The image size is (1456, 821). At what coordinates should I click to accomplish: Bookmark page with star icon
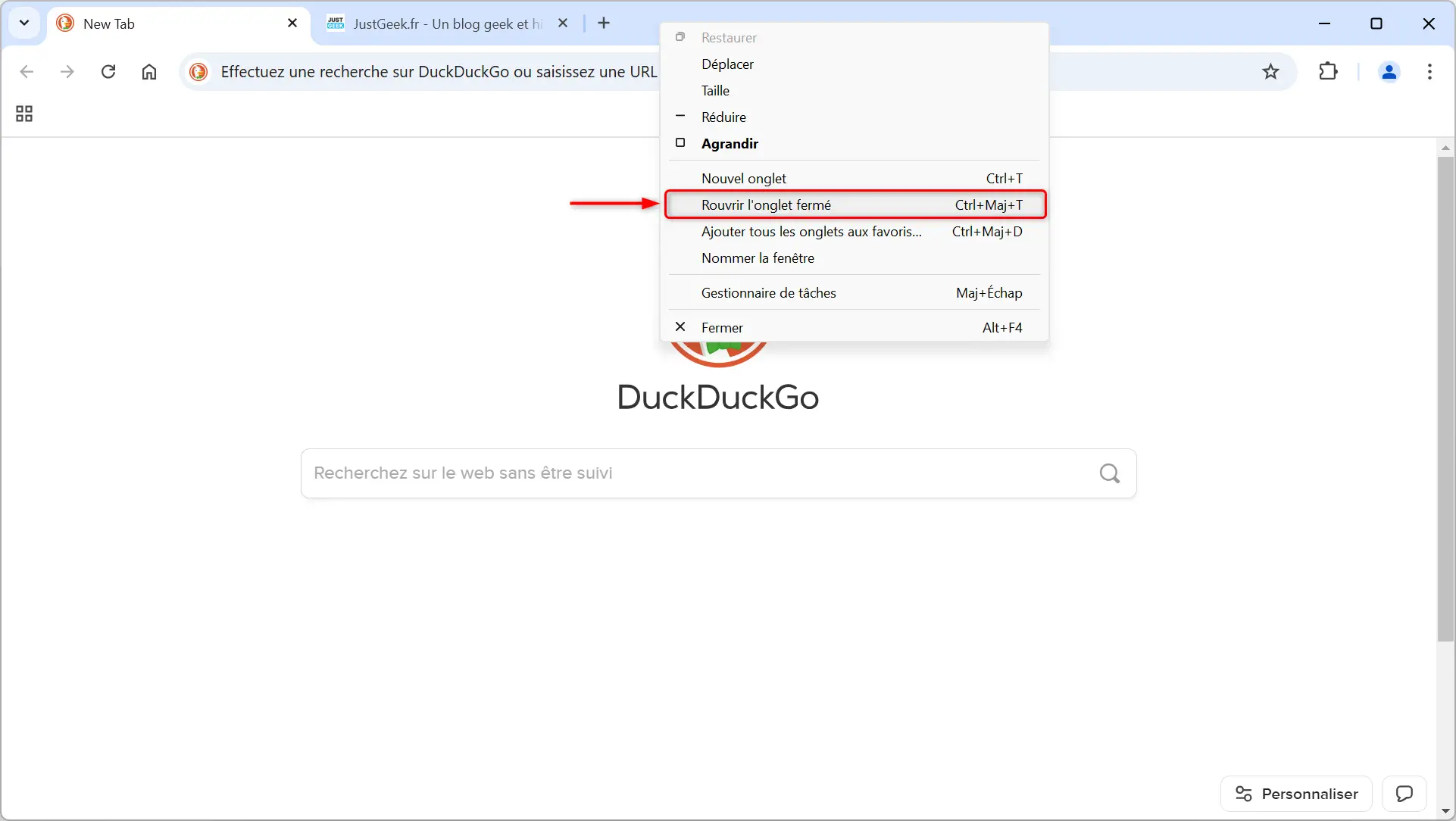point(1270,72)
